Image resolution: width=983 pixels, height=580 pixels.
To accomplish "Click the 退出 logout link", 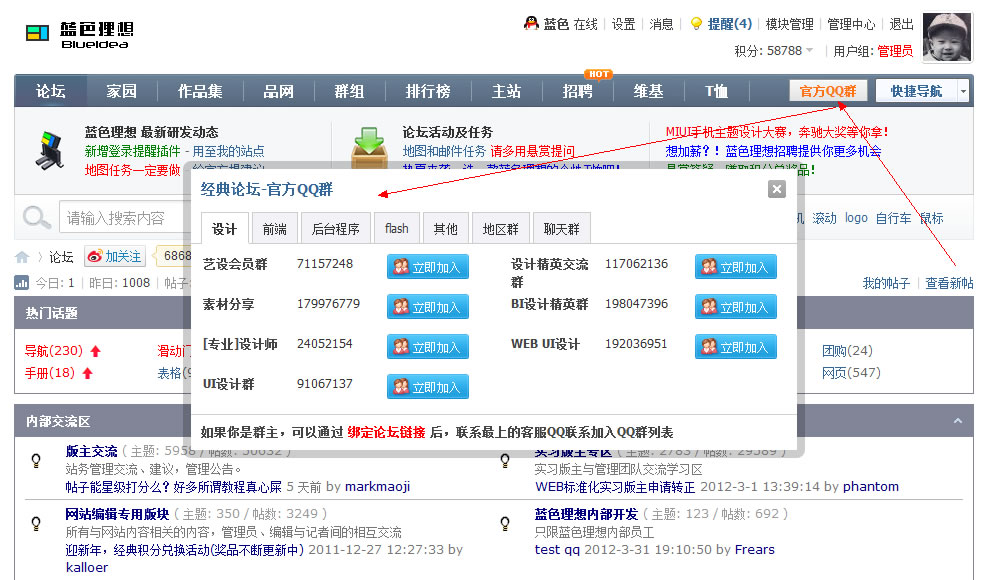I will [x=902, y=24].
